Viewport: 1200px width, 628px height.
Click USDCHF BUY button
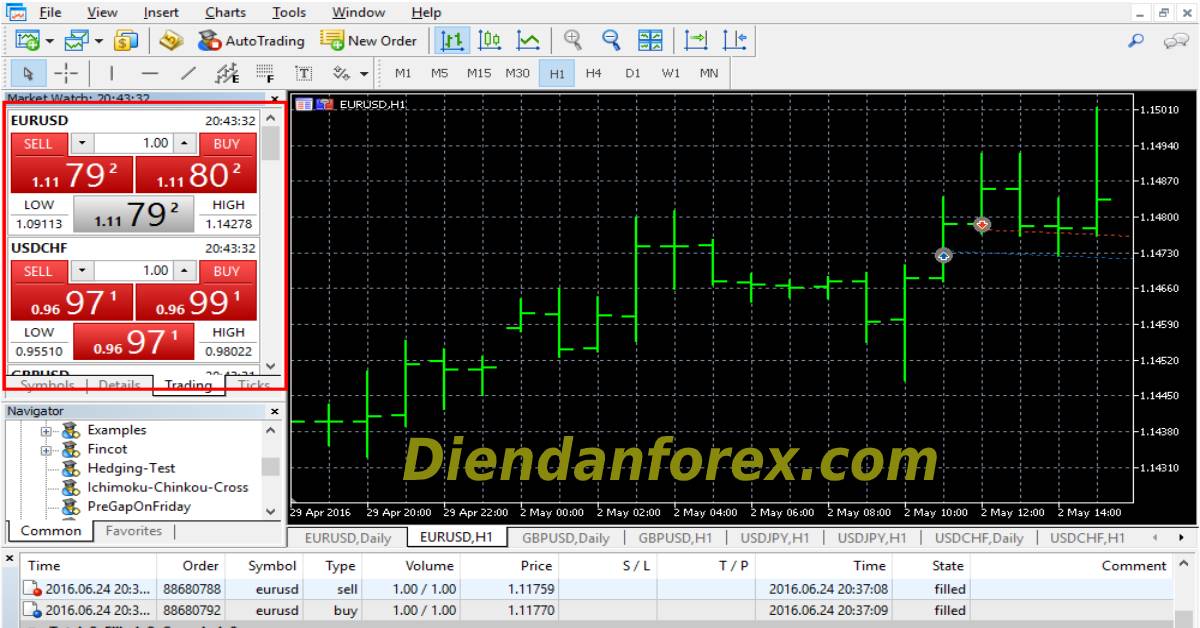(x=227, y=271)
